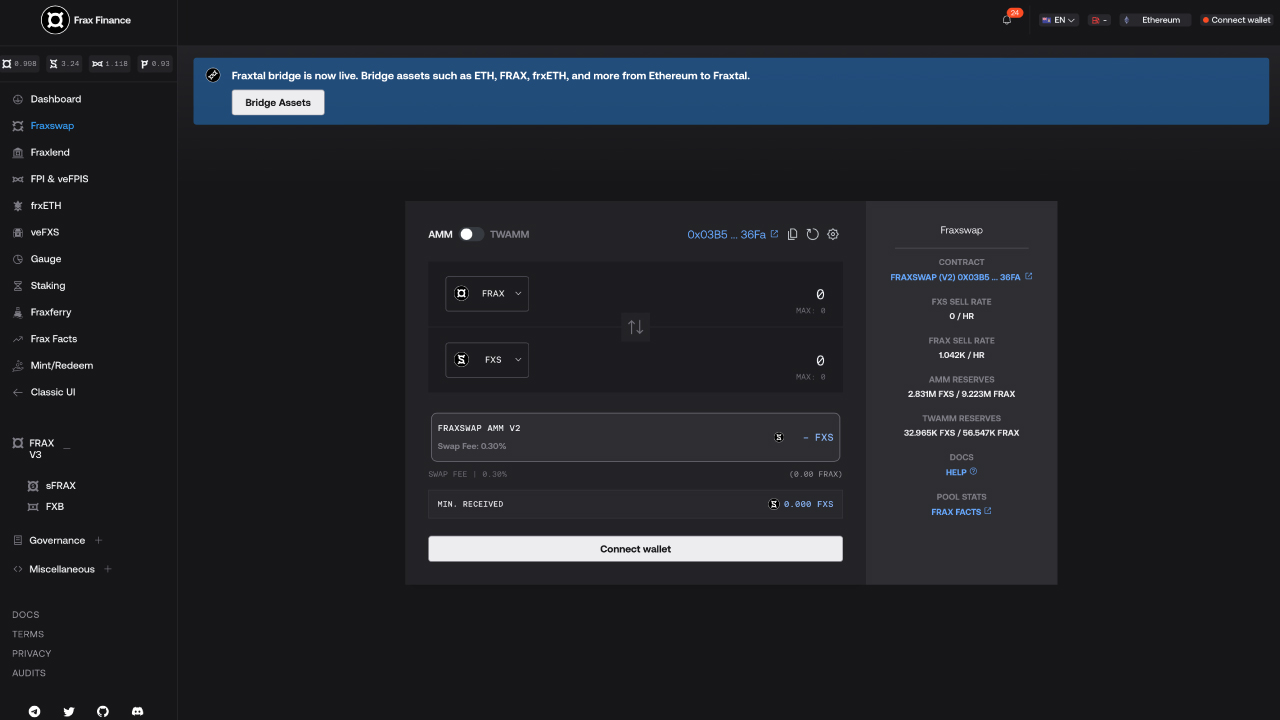Click the gas price indicator icon

point(1100,20)
